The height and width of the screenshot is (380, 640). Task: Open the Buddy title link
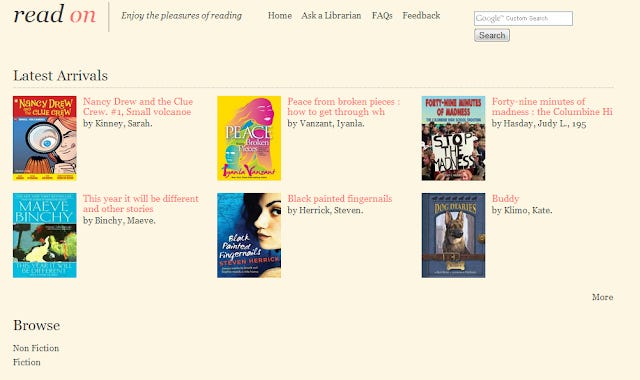click(x=505, y=199)
